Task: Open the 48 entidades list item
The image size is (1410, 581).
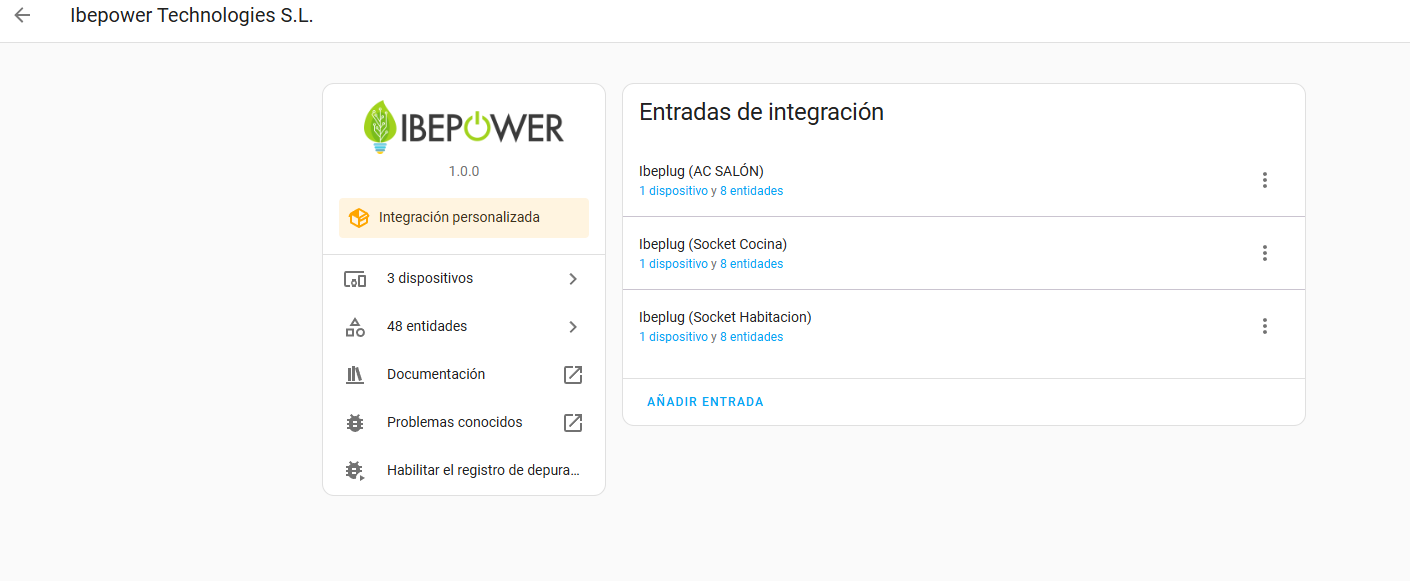Action: click(x=464, y=327)
